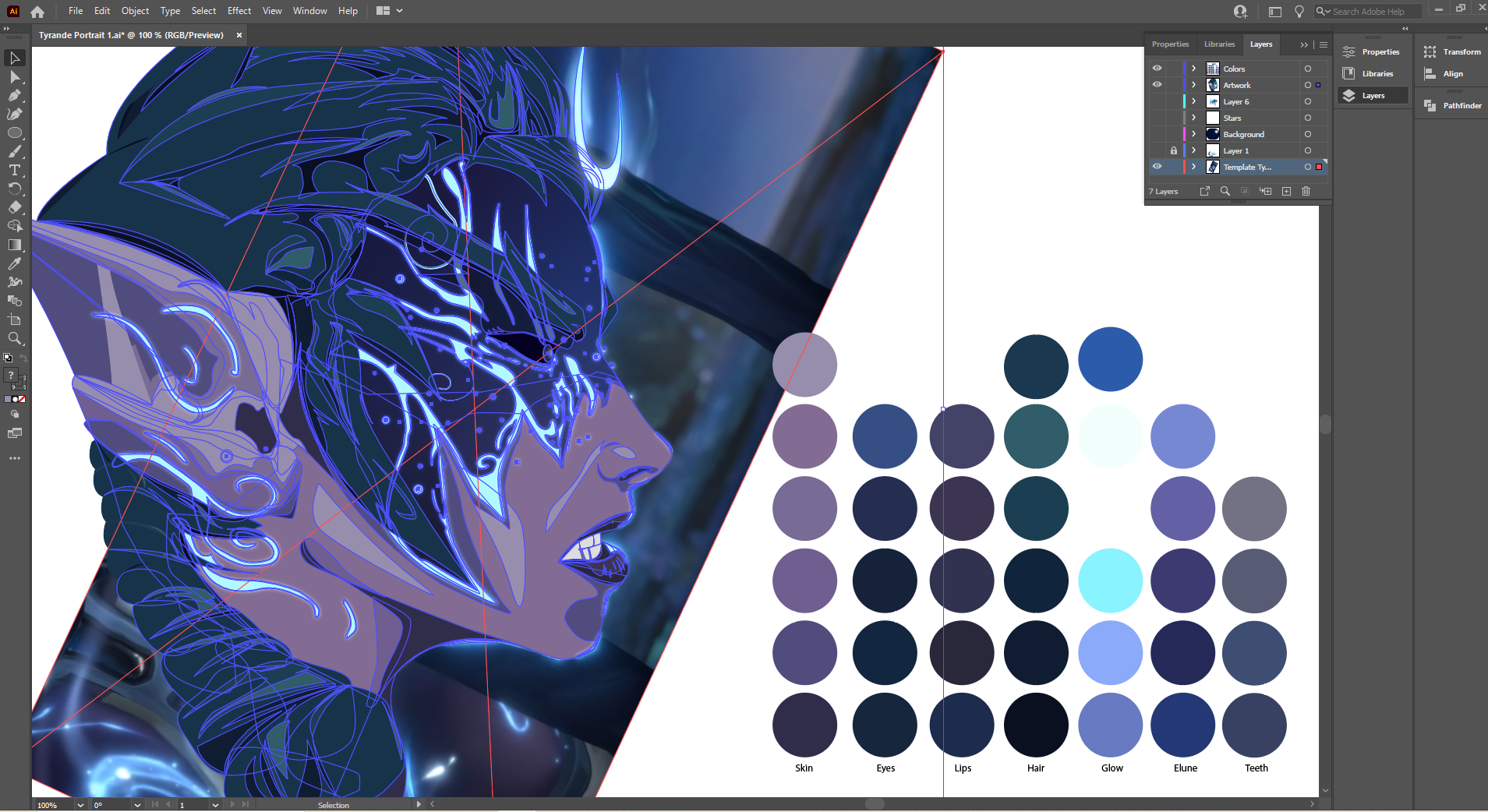
Task: Select the Direct Selection tool
Action: (x=15, y=76)
